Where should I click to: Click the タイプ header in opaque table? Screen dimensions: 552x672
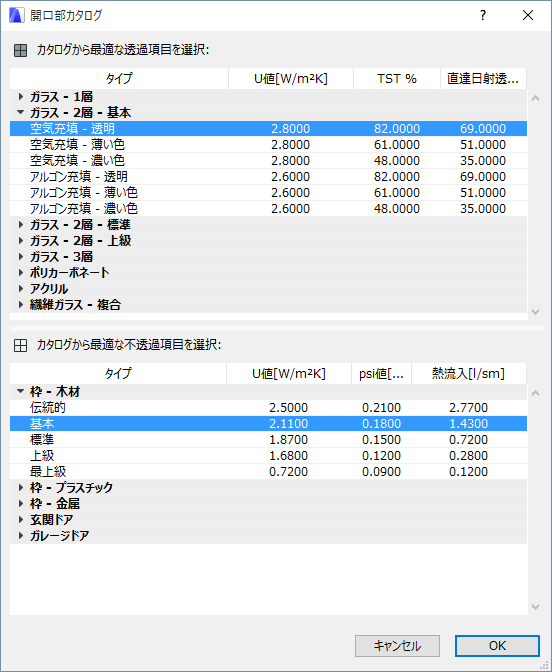118,374
